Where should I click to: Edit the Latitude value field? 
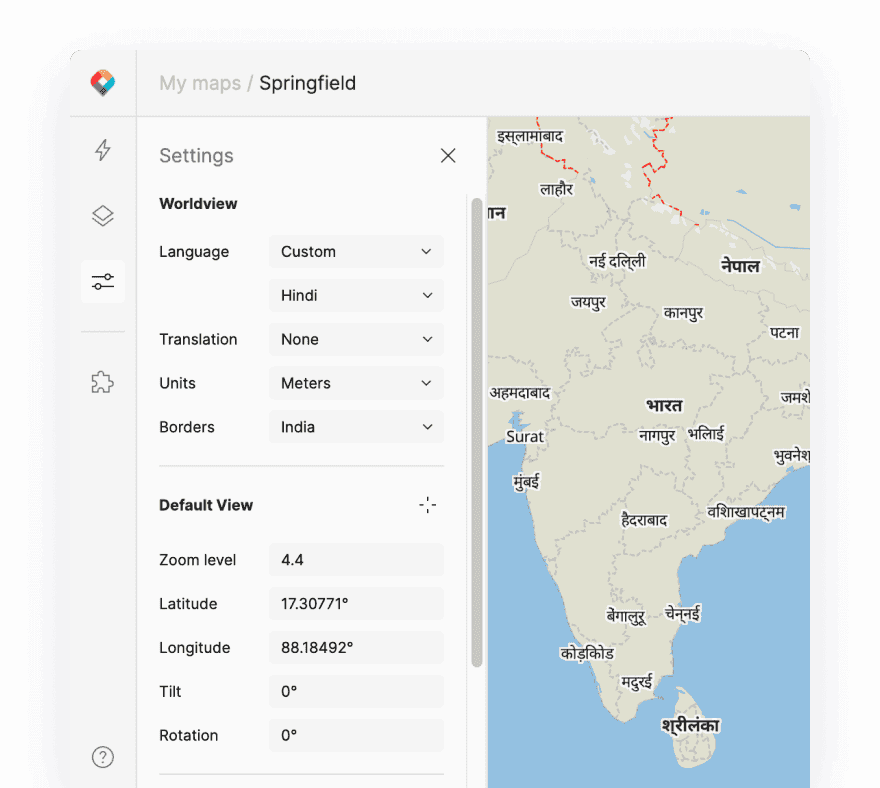click(356, 603)
